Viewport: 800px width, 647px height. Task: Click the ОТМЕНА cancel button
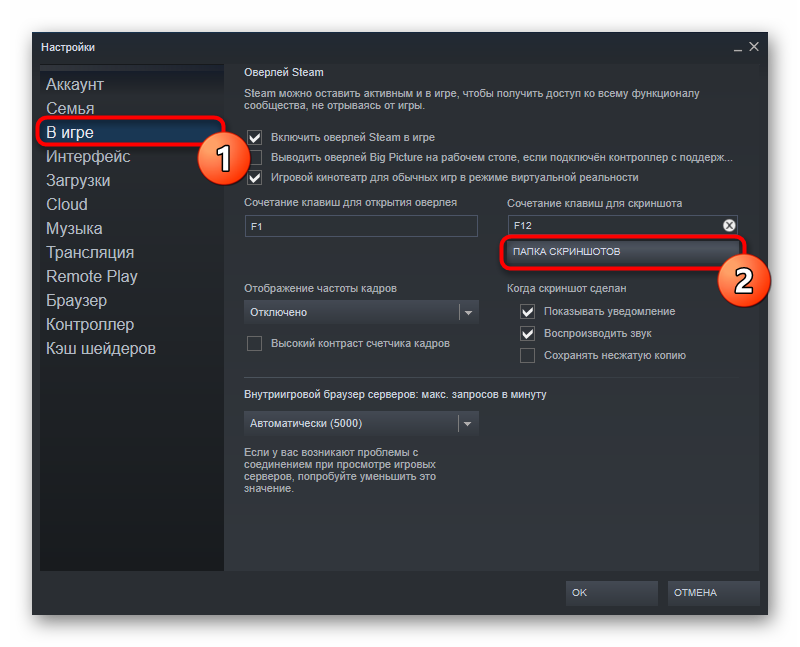click(x=714, y=593)
